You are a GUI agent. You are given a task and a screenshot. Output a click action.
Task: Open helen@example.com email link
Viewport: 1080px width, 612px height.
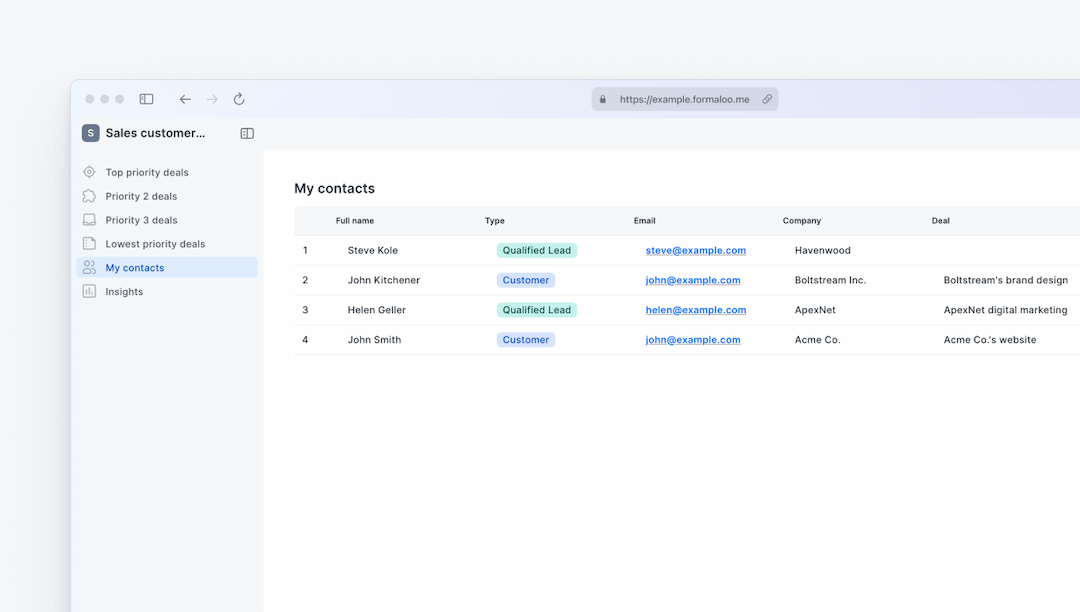click(x=695, y=310)
